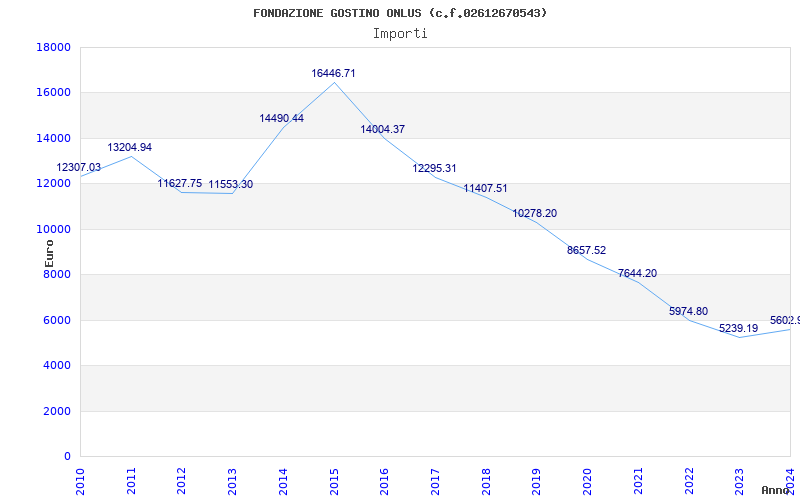800x500 pixels.
Task: Click y-axis tick 4000
Action: (57, 366)
